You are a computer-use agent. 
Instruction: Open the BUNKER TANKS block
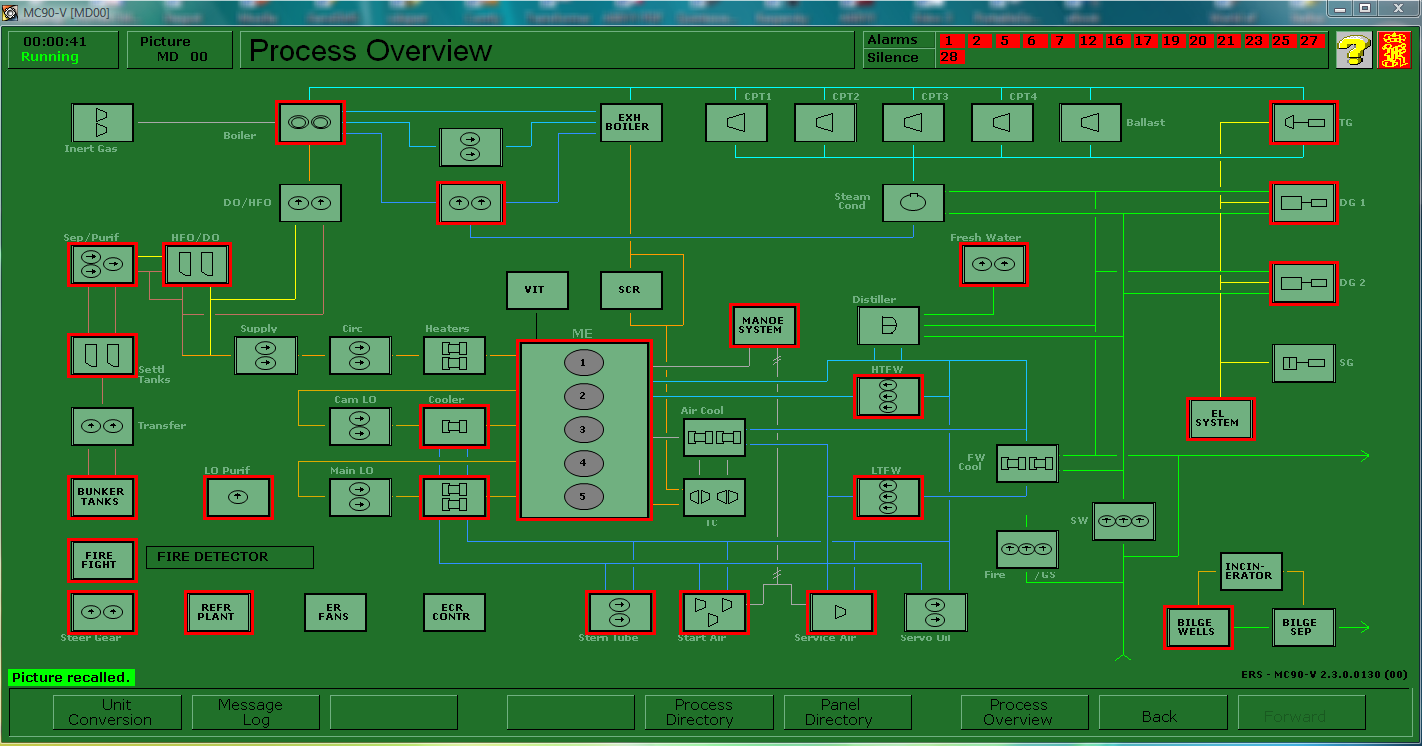102,497
